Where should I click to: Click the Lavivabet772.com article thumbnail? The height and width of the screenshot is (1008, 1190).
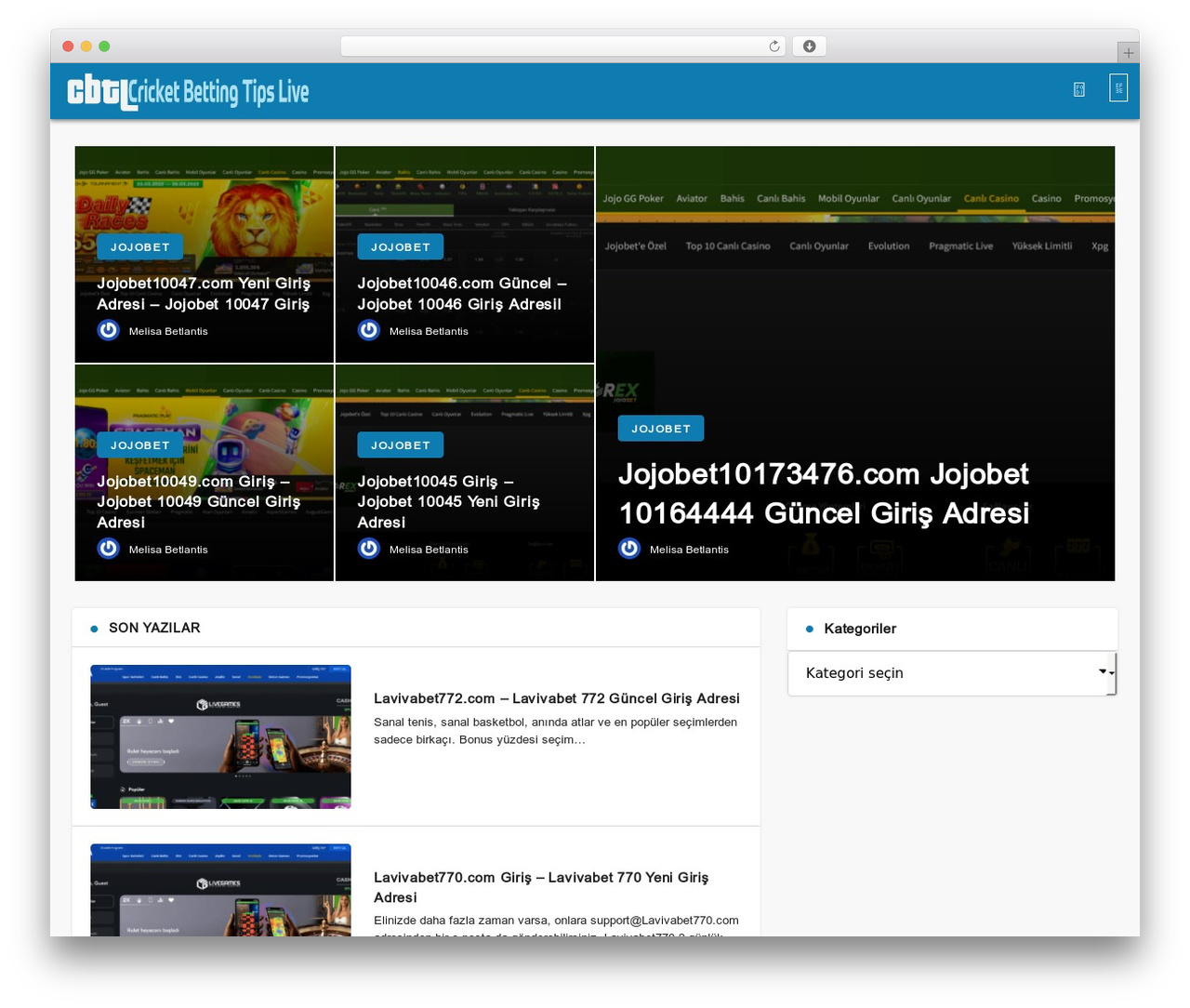click(220, 736)
